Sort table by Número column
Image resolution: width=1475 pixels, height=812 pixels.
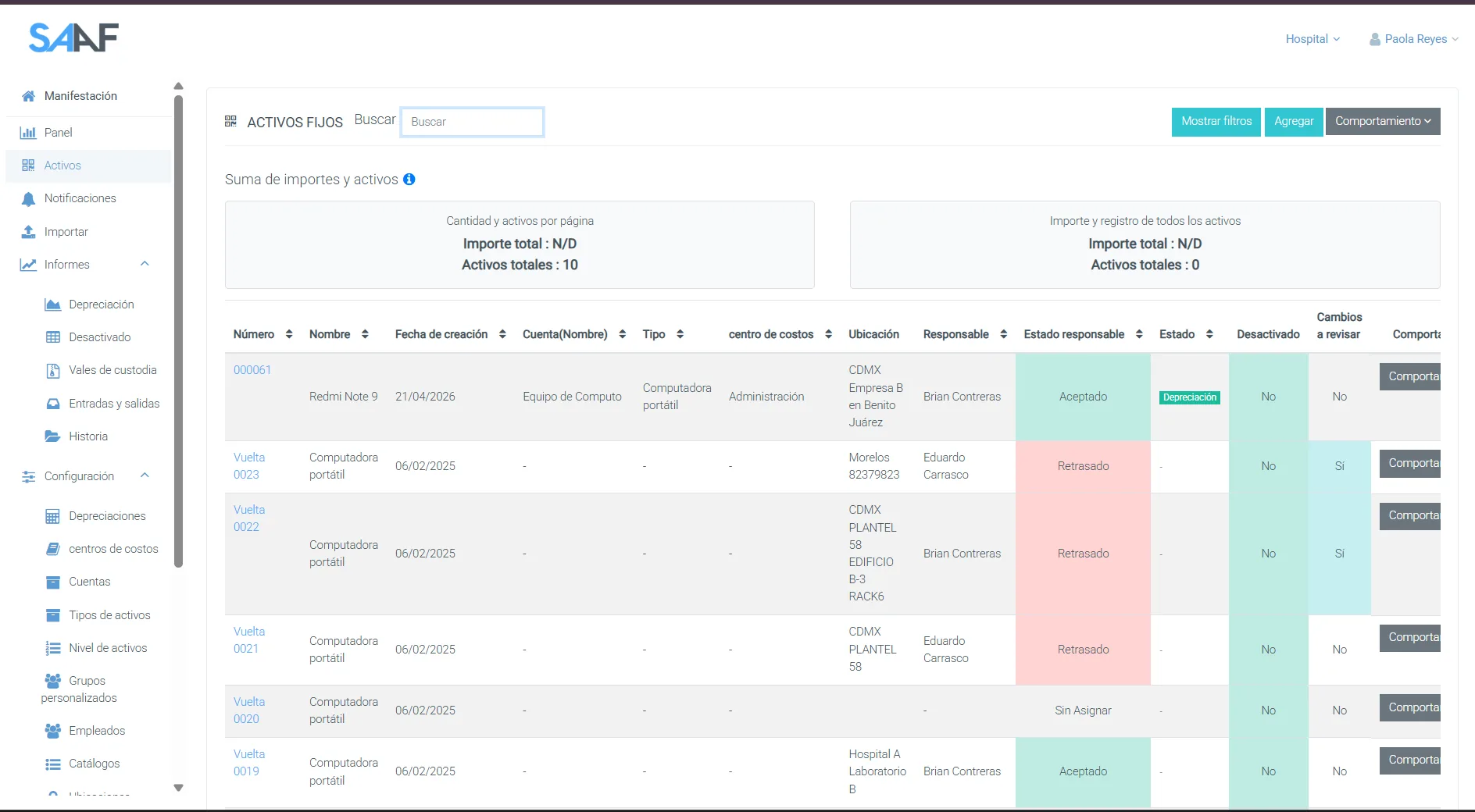pyautogui.click(x=289, y=334)
